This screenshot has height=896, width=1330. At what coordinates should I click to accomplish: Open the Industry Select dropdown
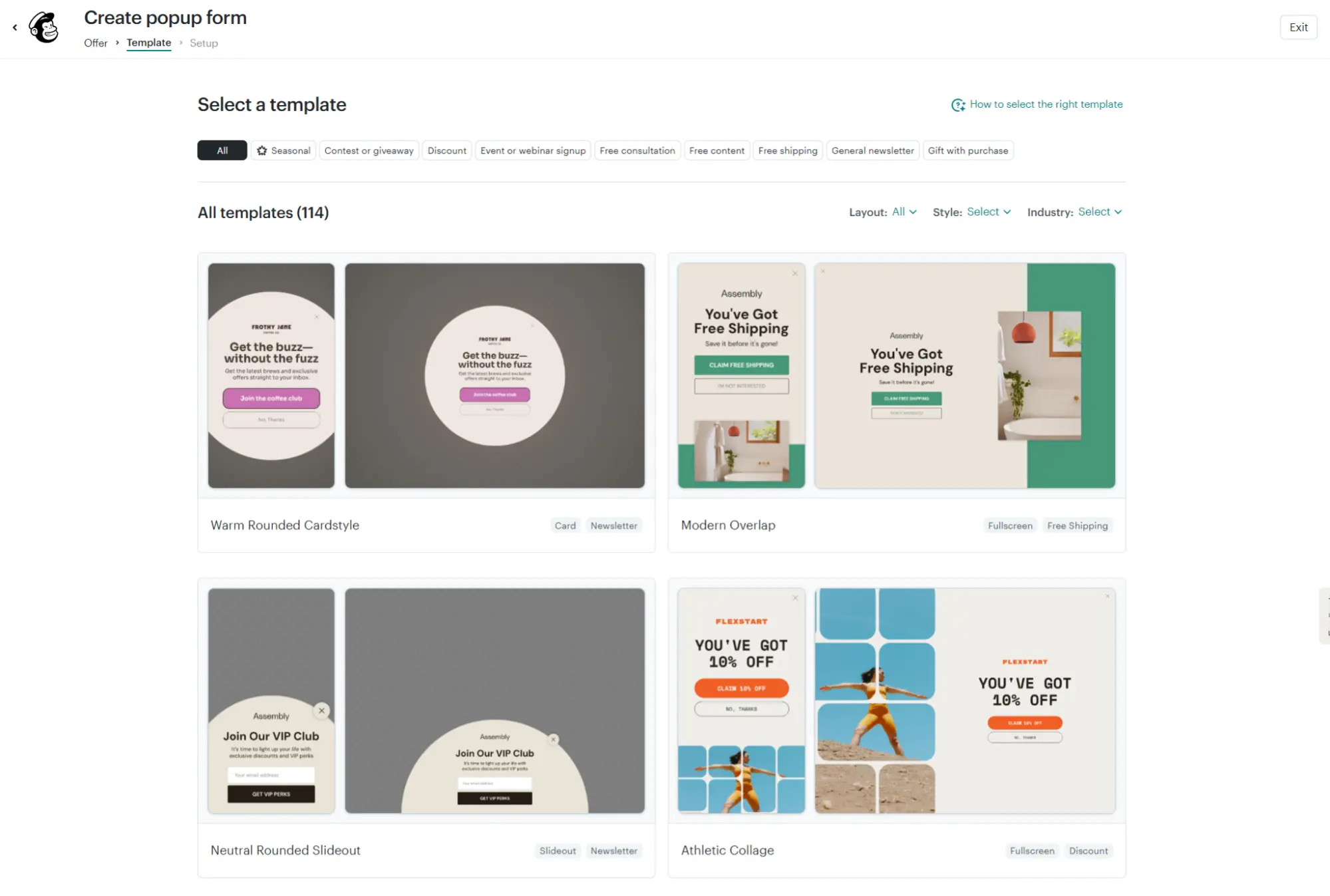(x=1100, y=212)
